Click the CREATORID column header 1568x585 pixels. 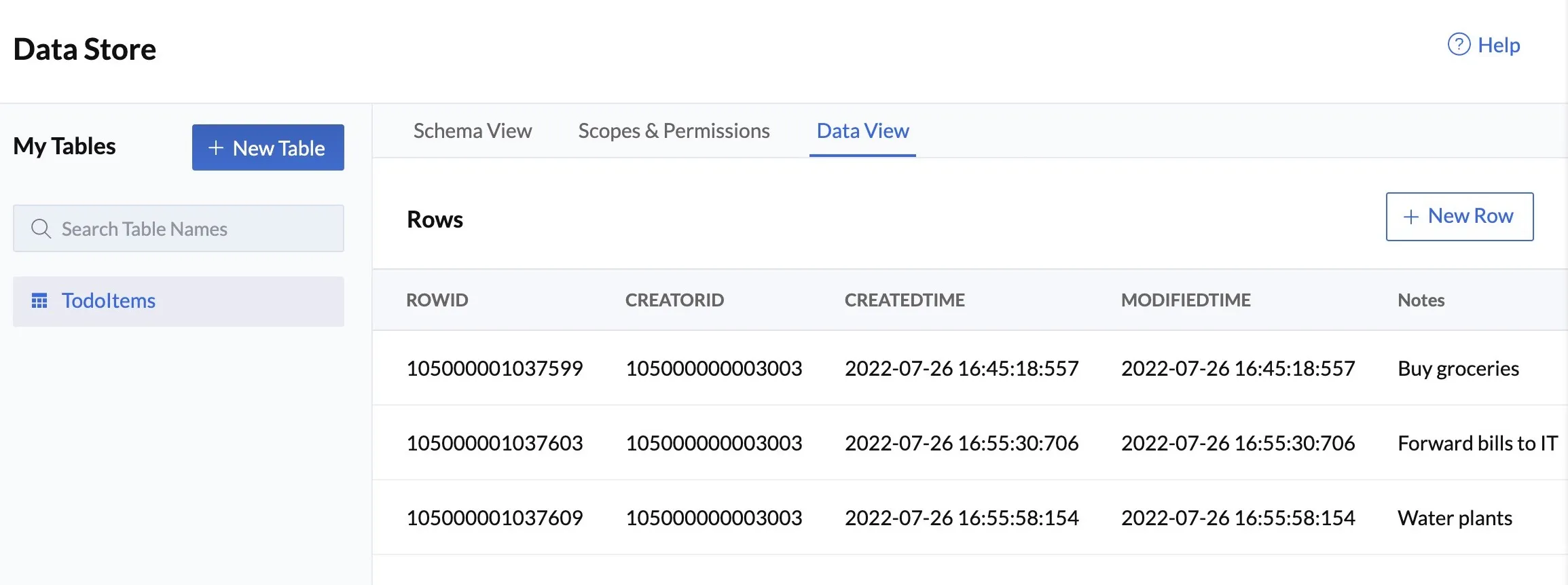[x=674, y=300]
